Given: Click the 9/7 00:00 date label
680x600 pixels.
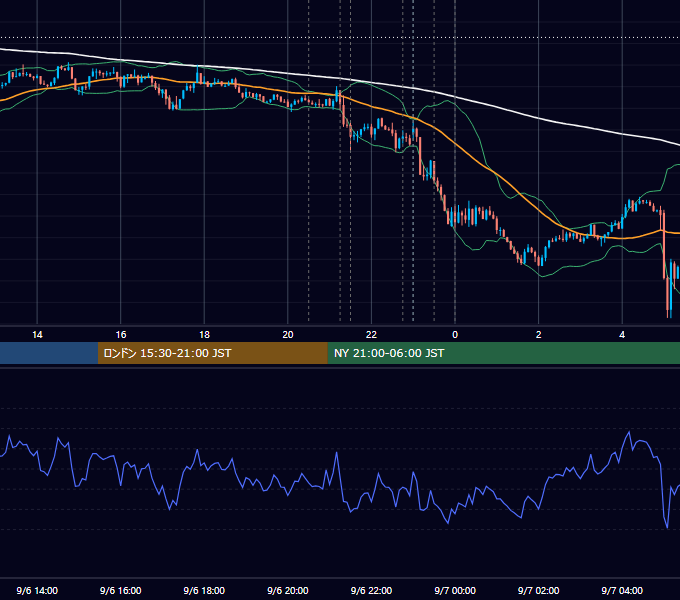Looking at the screenshot, I should pos(455,590).
